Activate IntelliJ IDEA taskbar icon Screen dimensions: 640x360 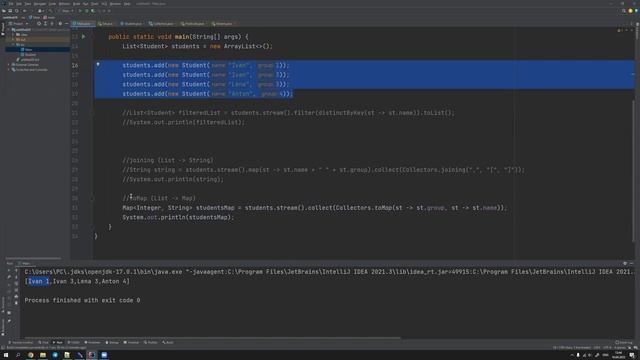pos(92,355)
